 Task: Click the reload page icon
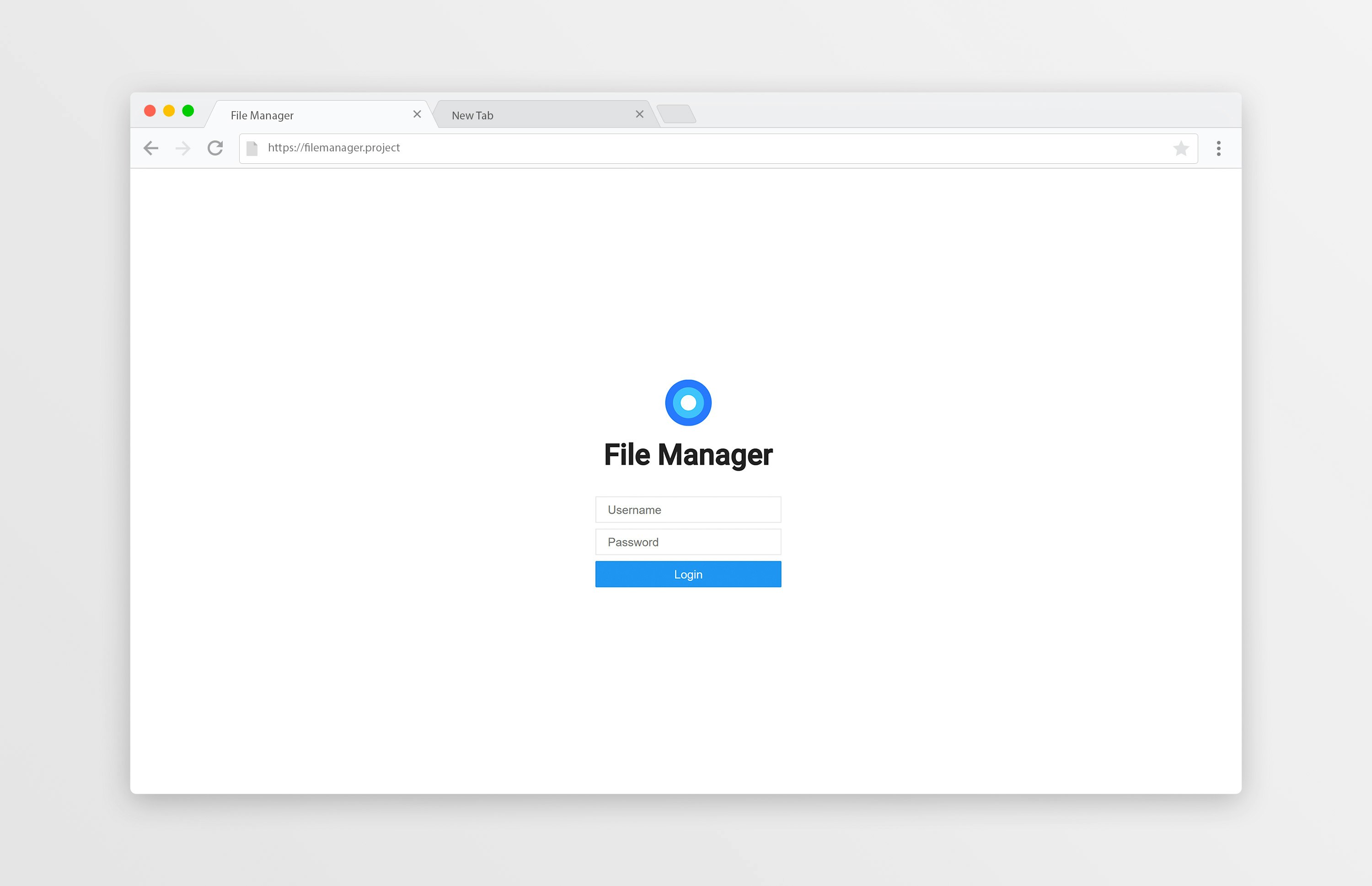(215, 148)
